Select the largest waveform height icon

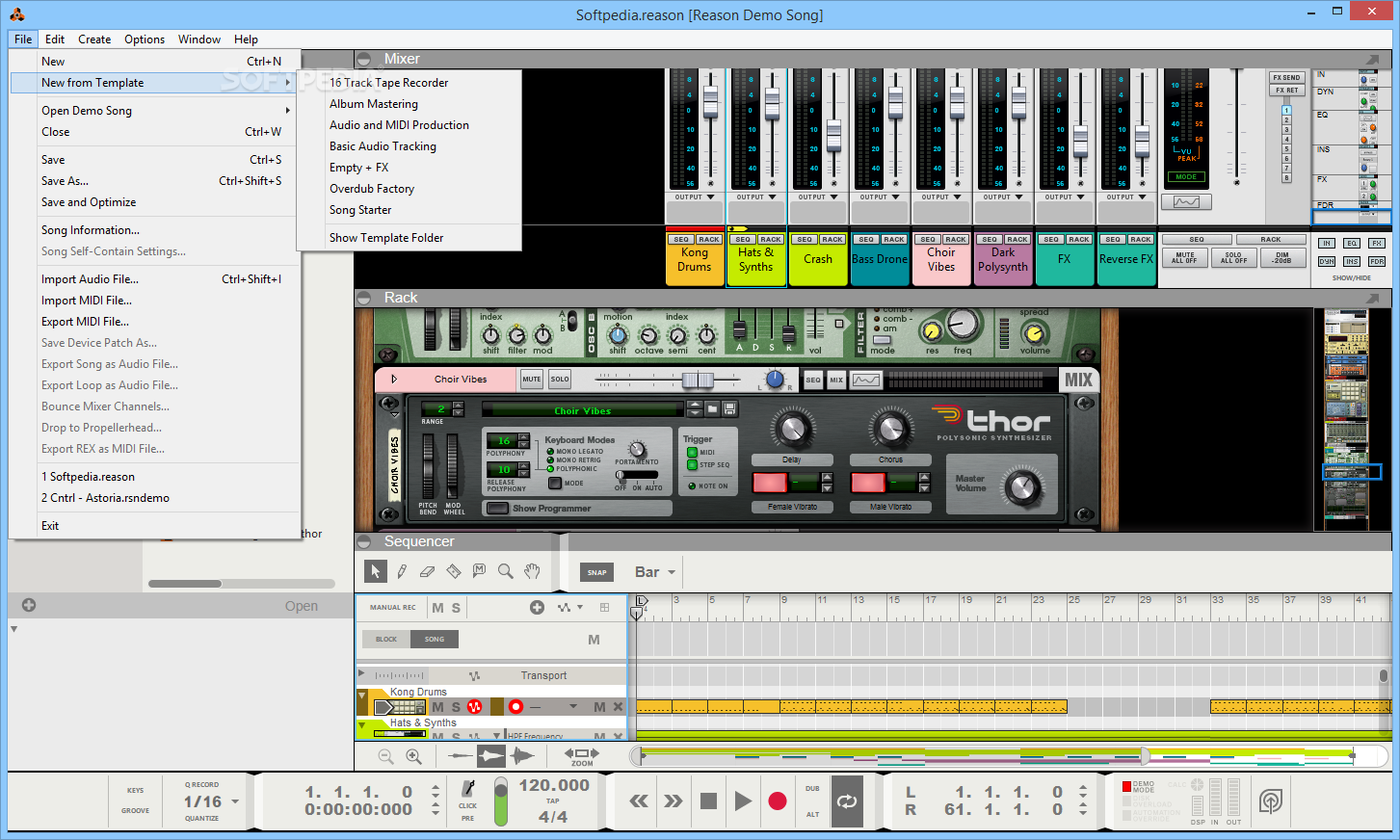pyautogui.click(x=521, y=756)
